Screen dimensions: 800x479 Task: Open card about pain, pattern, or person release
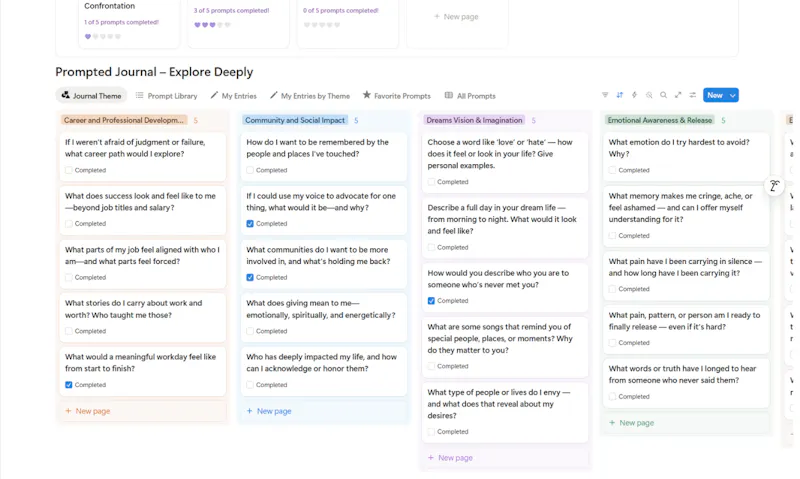point(686,328)
